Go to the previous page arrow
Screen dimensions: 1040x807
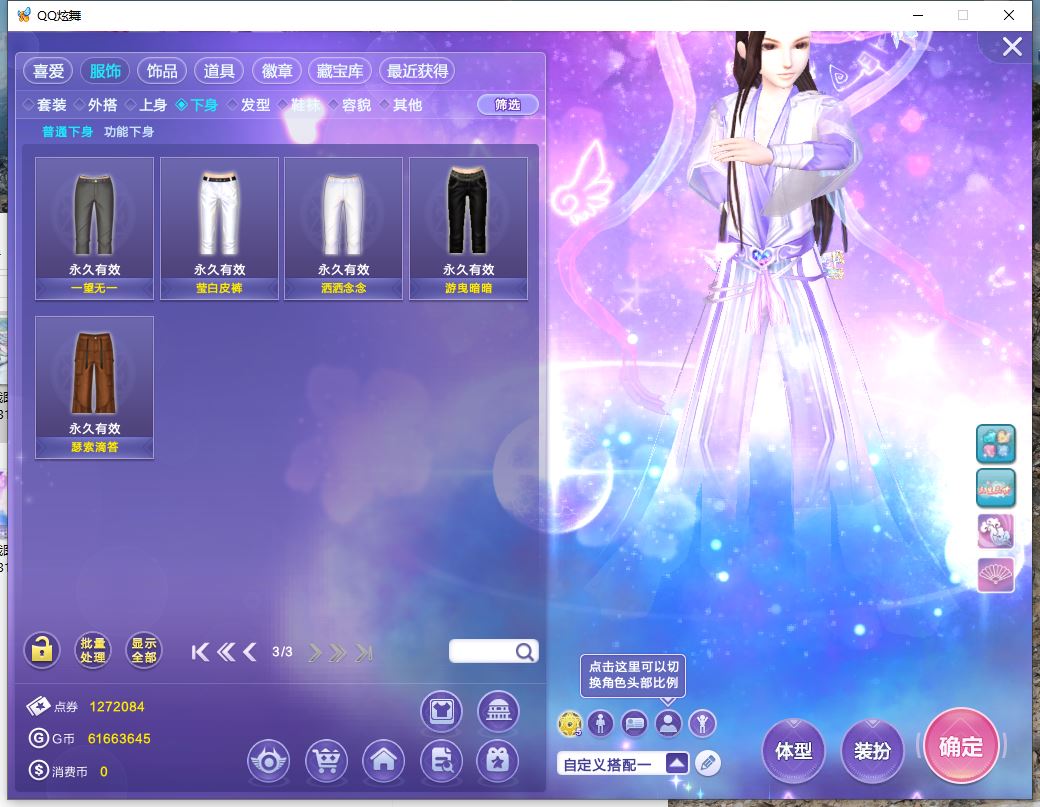(249, 652)
